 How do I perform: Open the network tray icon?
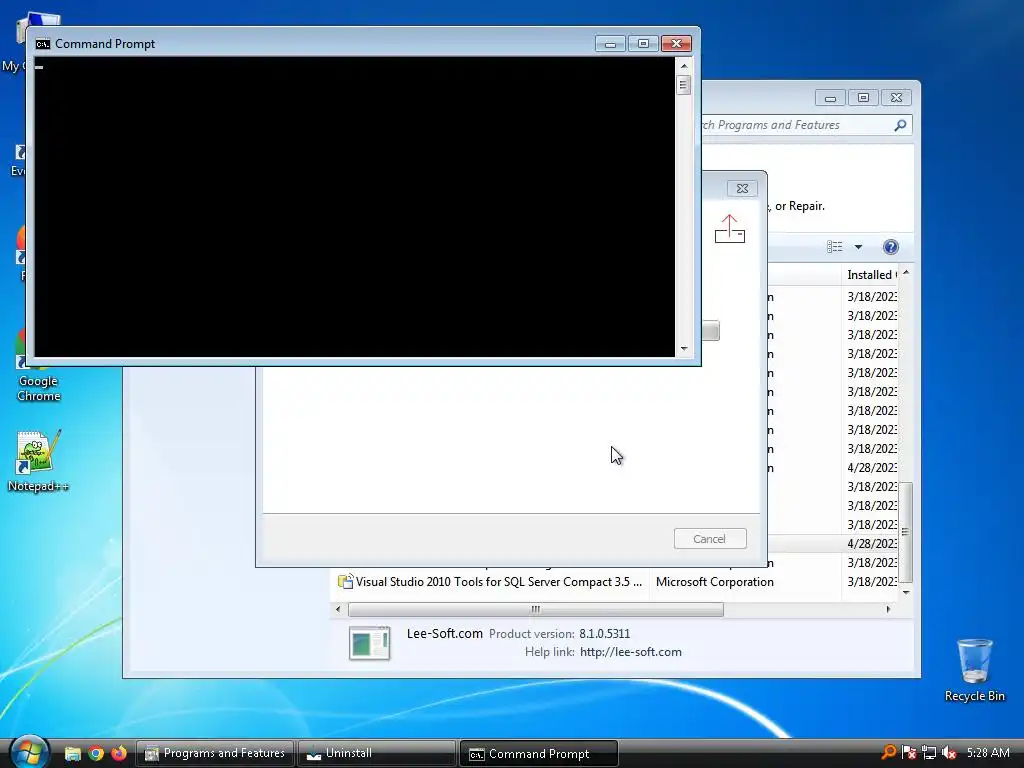pyautogui.click(x=929, y=753)
